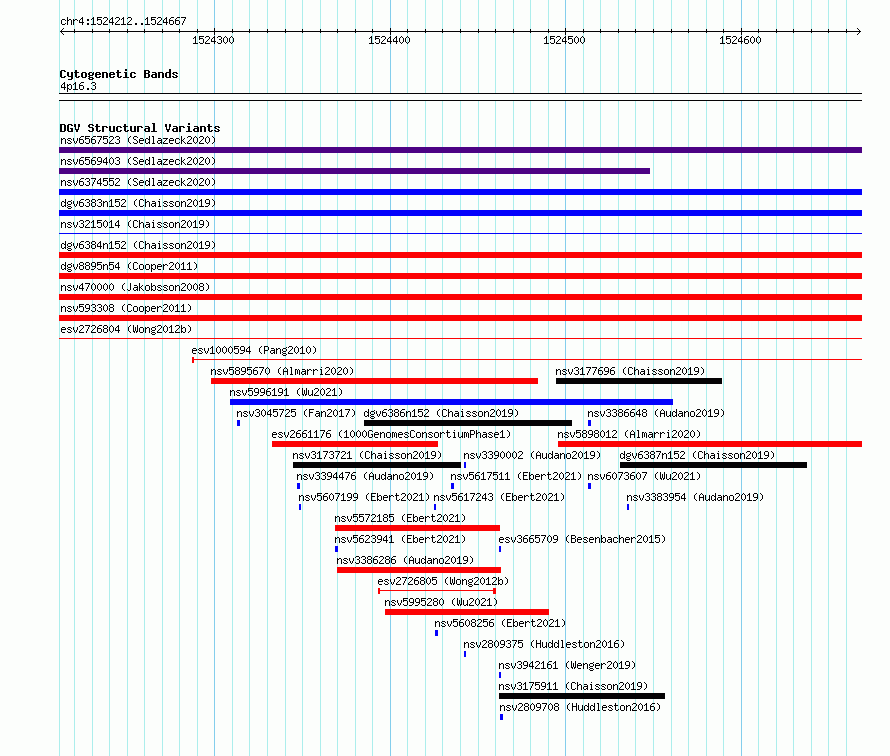Select dgv6384n152 (Chaisson2019) label
This screenshot has width=890, height=756.
coord(138,245)
